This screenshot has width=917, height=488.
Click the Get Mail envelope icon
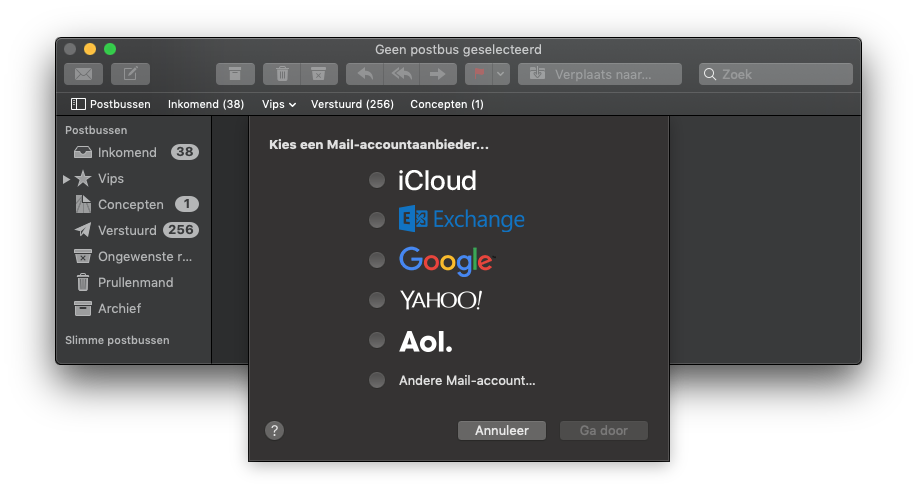click(83, 74)
